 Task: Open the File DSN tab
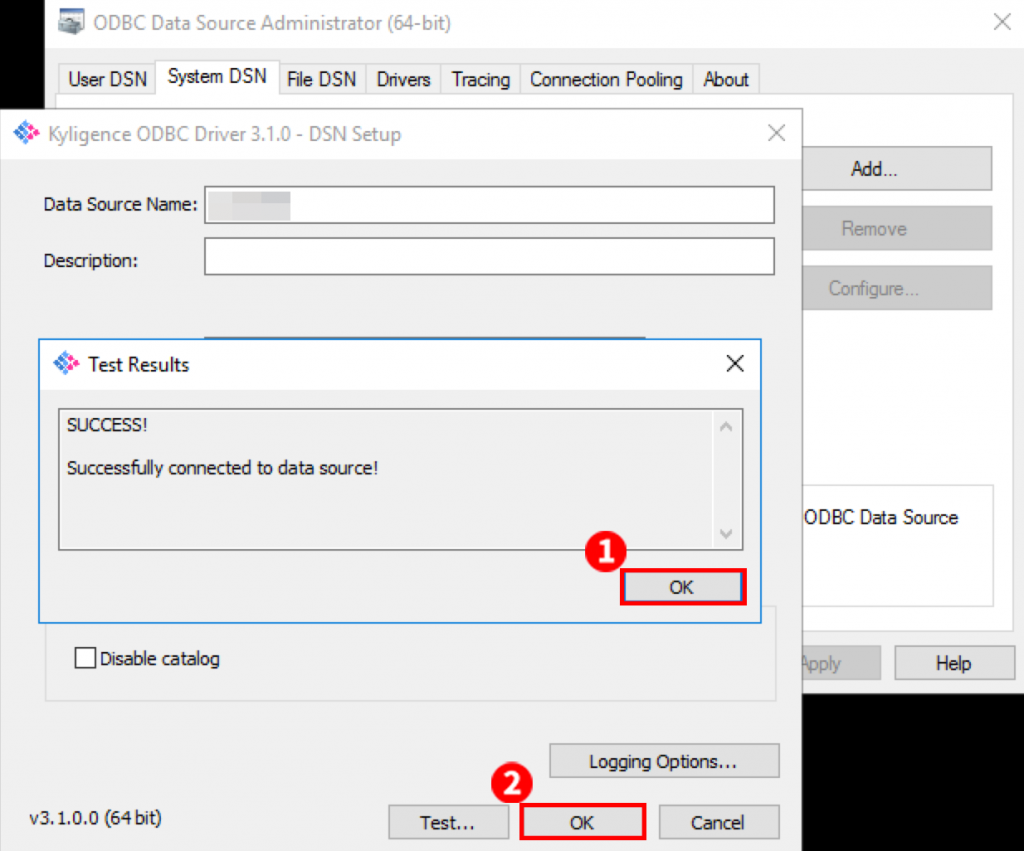coord(321,79)
